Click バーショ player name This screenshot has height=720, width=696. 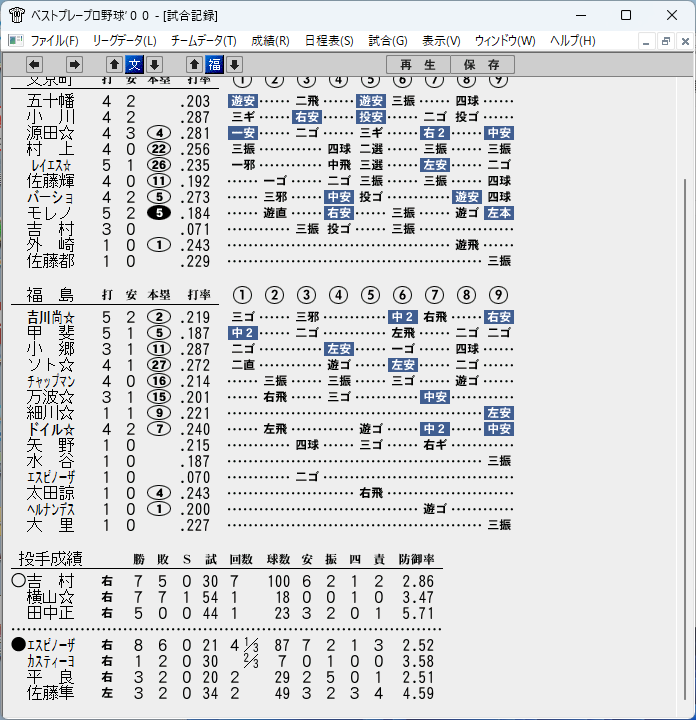click(x=51, y=197)
